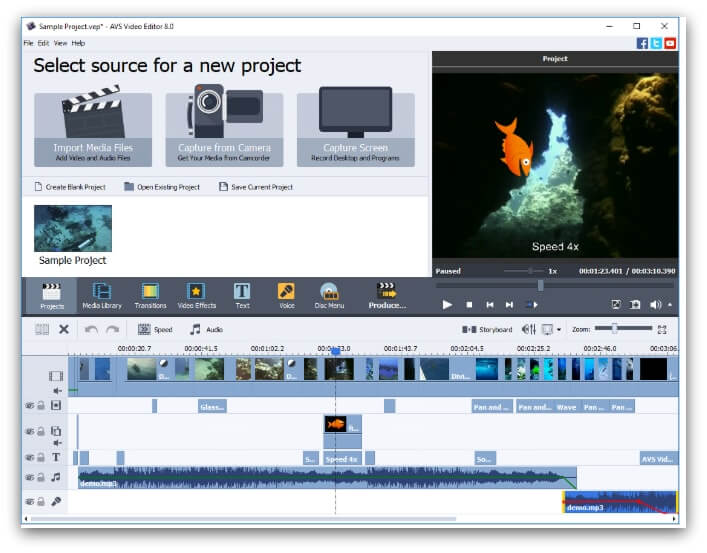The height and width of the screenshot is (553, 707).
Task: Mute the preview volume speaker
Action: click(655, 305)
